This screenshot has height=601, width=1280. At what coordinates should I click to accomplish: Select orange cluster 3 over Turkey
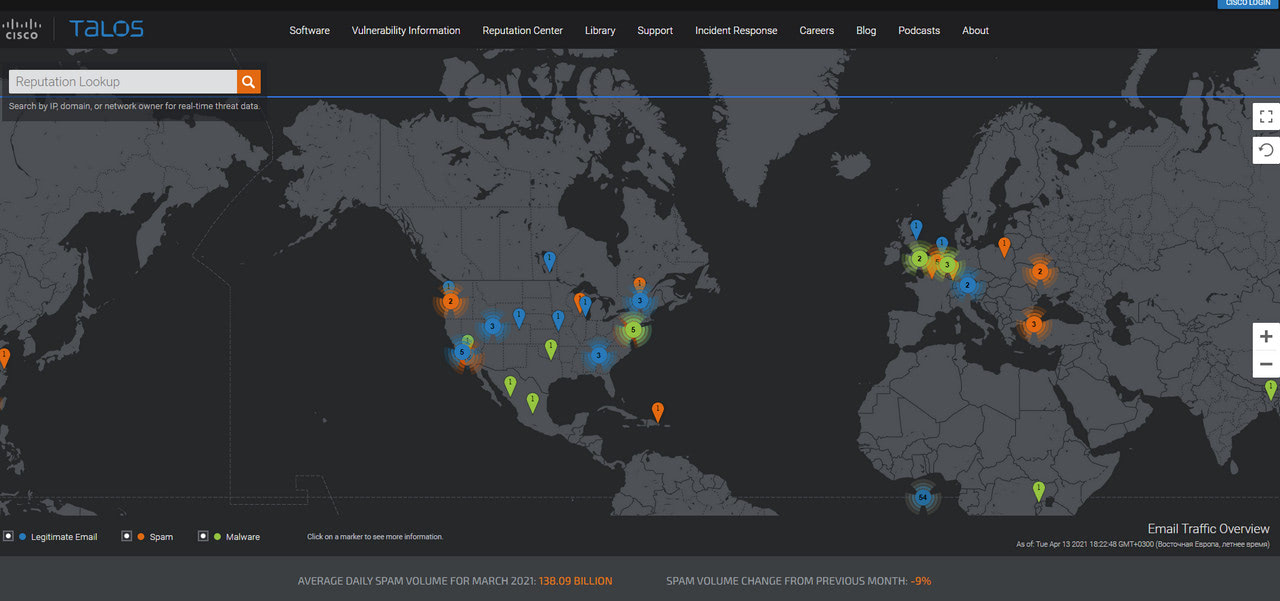[1033, 324]
